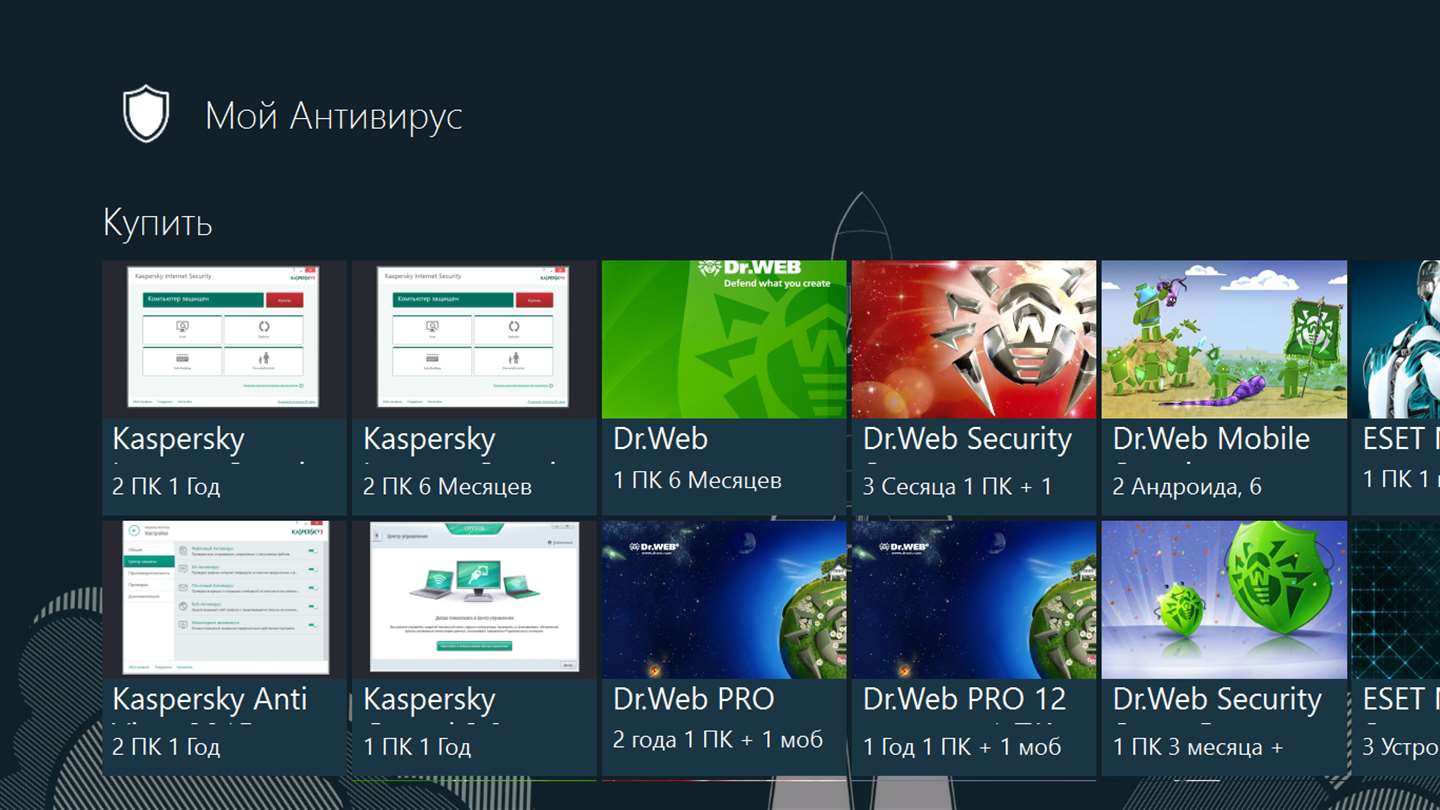Image resolution: width=1440 pixels, height=810 pixels.
Task: Open the Kaspersky Anti tile 2 ПК 1 Год
Action: tap(225, 648)
